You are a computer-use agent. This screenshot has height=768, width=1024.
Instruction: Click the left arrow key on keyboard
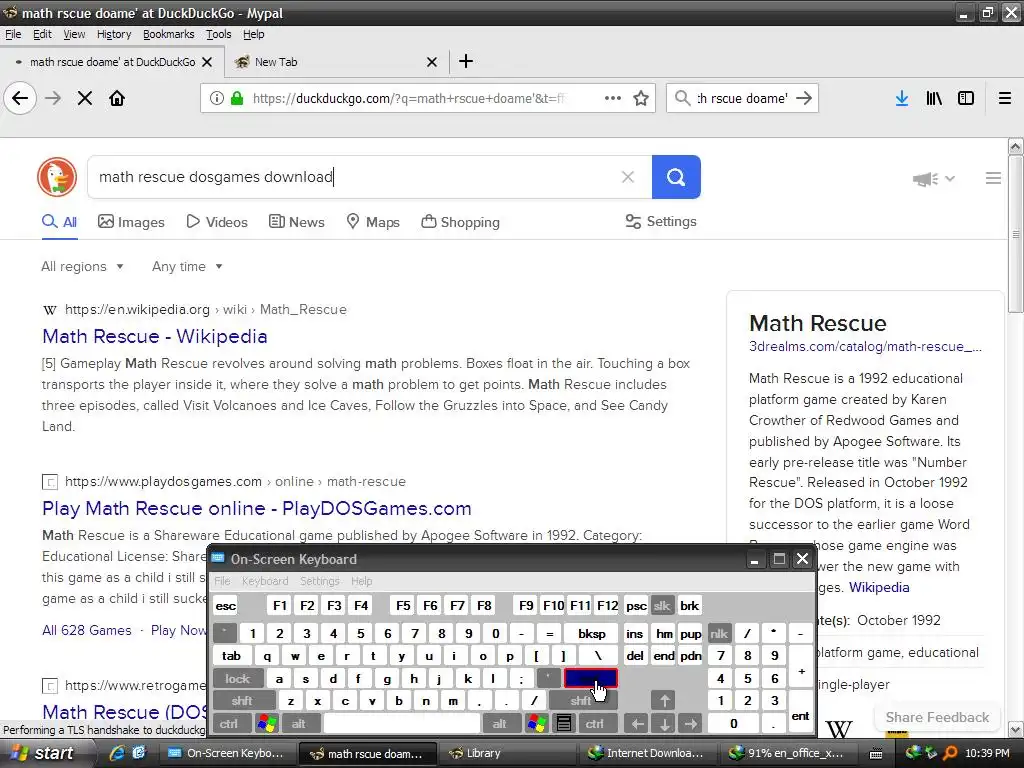[637, 724]
